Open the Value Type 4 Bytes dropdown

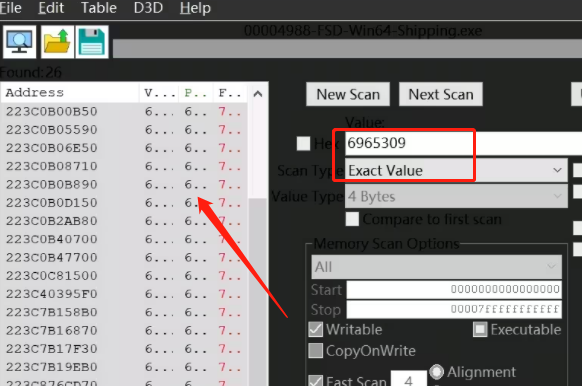(x=456, y=196)
